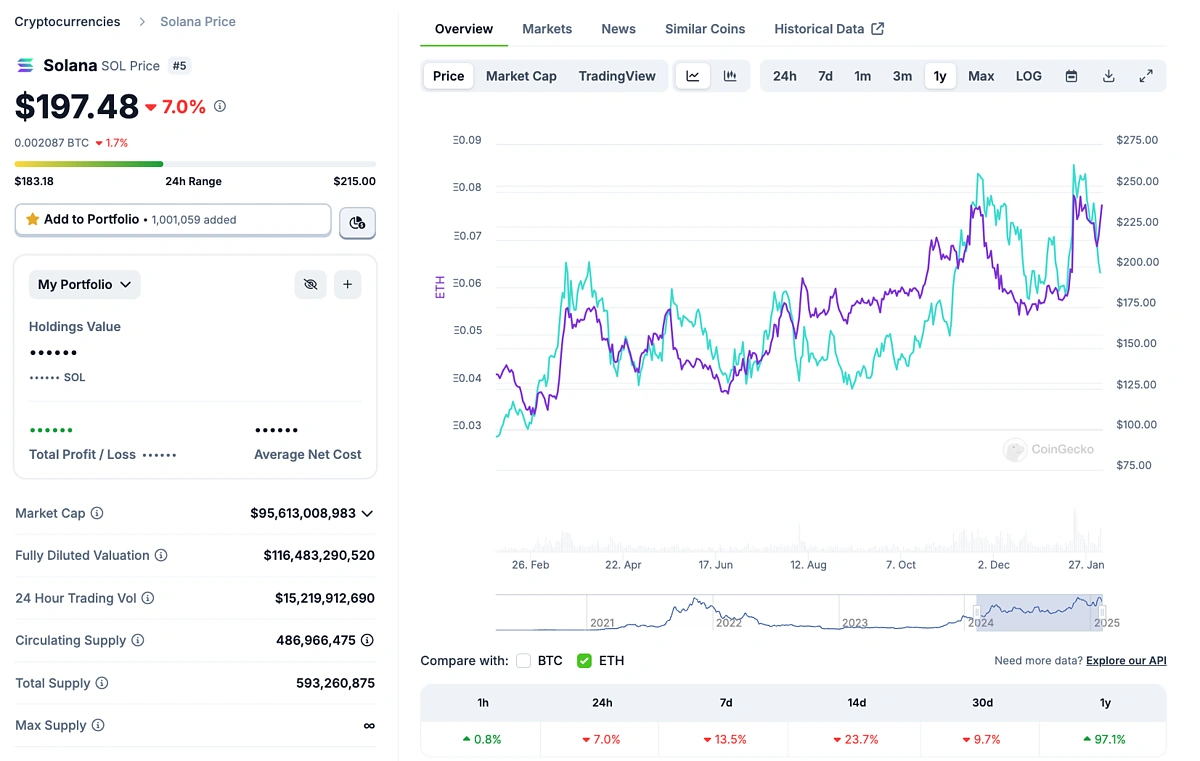Open Historical Data external link tab

(x=829, y=29)
